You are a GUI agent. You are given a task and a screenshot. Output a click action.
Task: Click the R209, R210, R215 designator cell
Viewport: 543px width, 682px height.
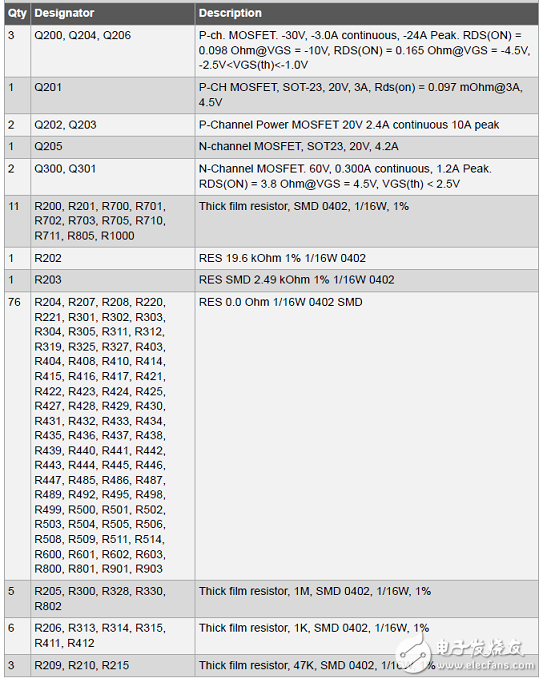(x=113, y=665)
